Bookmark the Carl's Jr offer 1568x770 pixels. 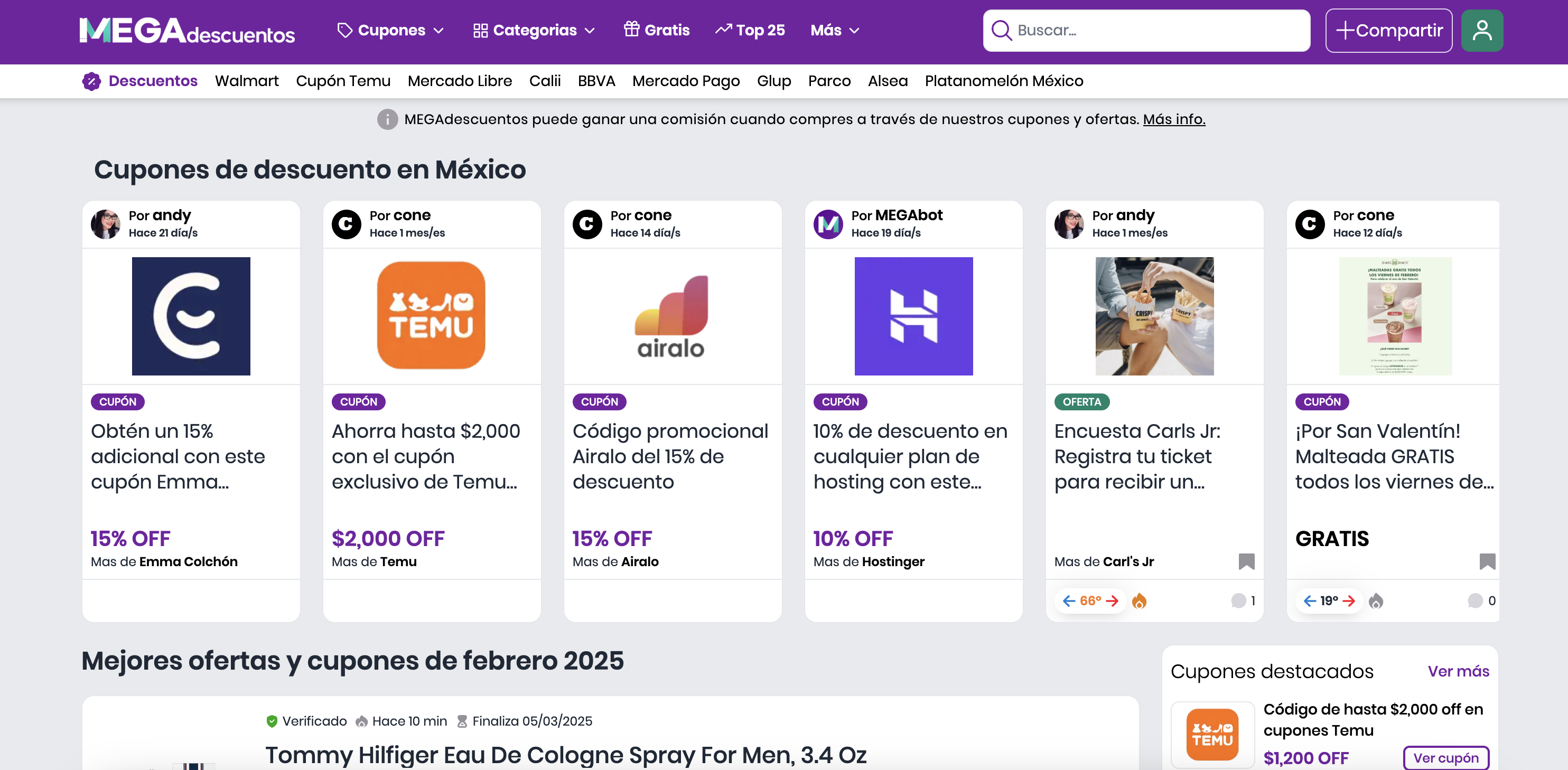tap(1246, 561)
